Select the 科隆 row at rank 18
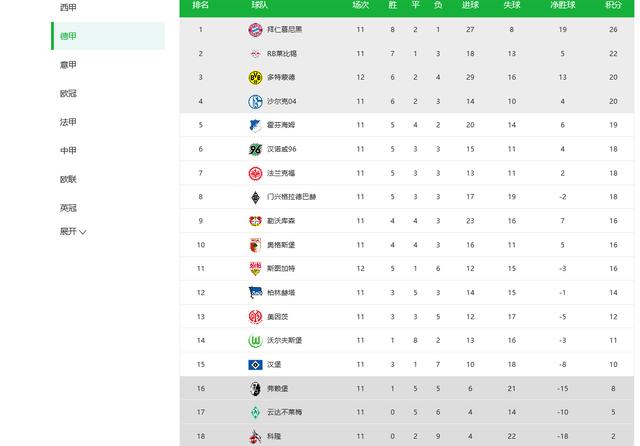Viewport: 640px width, 446px height. [x=407, y=436]
